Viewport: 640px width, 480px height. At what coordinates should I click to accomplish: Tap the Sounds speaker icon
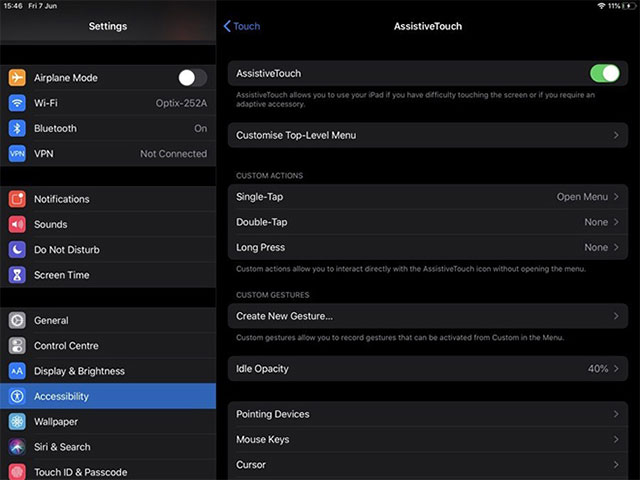point(17,224)
